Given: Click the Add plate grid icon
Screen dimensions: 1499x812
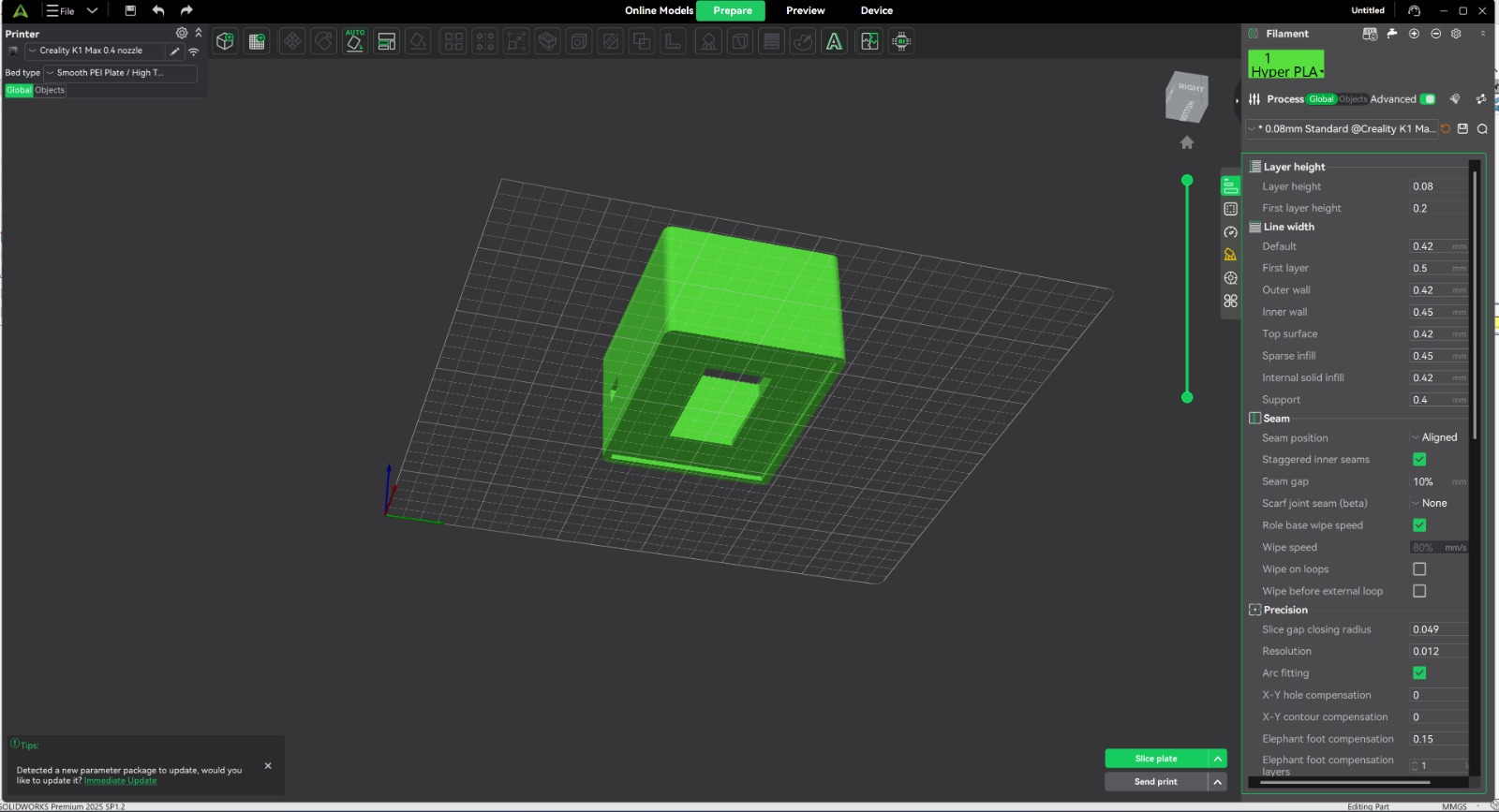Looking at the screenshot, I should tap(257, 41).
